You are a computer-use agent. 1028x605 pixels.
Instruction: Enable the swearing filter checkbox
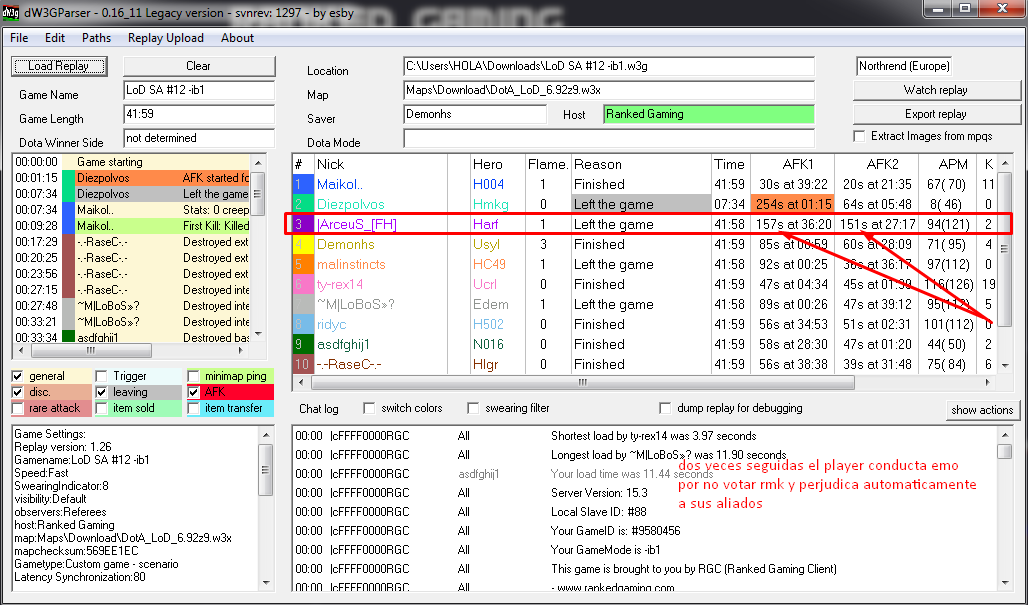pos(473,408)
